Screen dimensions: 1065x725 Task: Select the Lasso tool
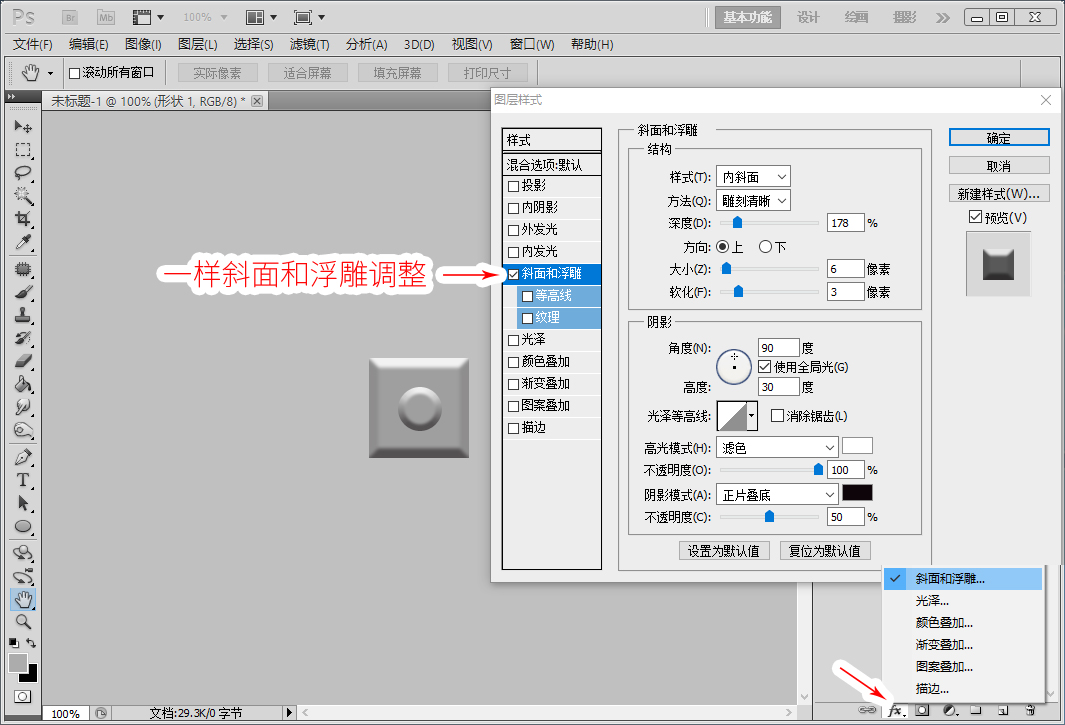(23, 173)
